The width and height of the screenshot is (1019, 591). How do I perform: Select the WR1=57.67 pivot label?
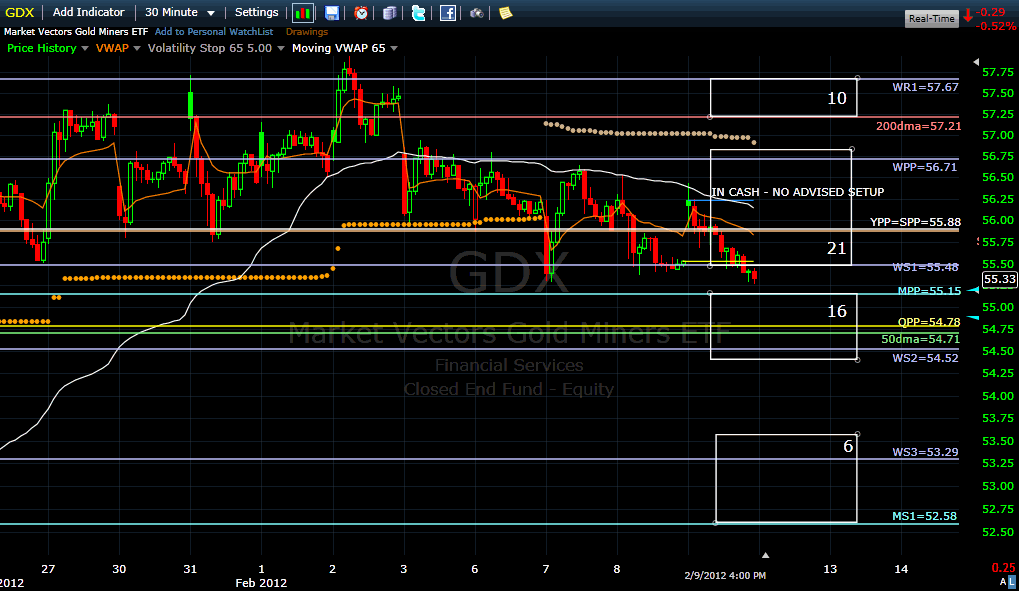coord(925,87)
